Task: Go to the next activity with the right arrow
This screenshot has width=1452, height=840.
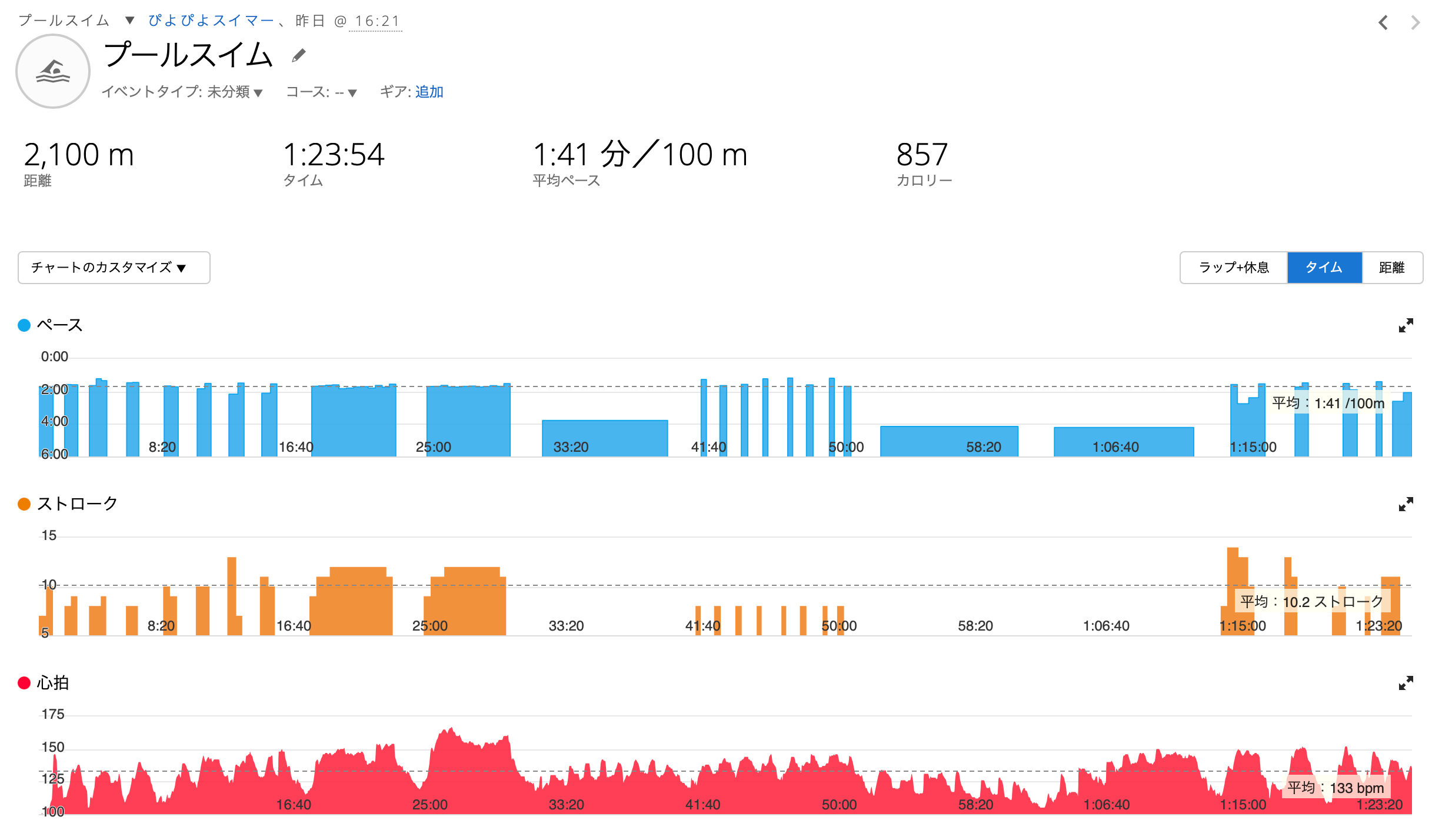Action: pos(1416,23)
